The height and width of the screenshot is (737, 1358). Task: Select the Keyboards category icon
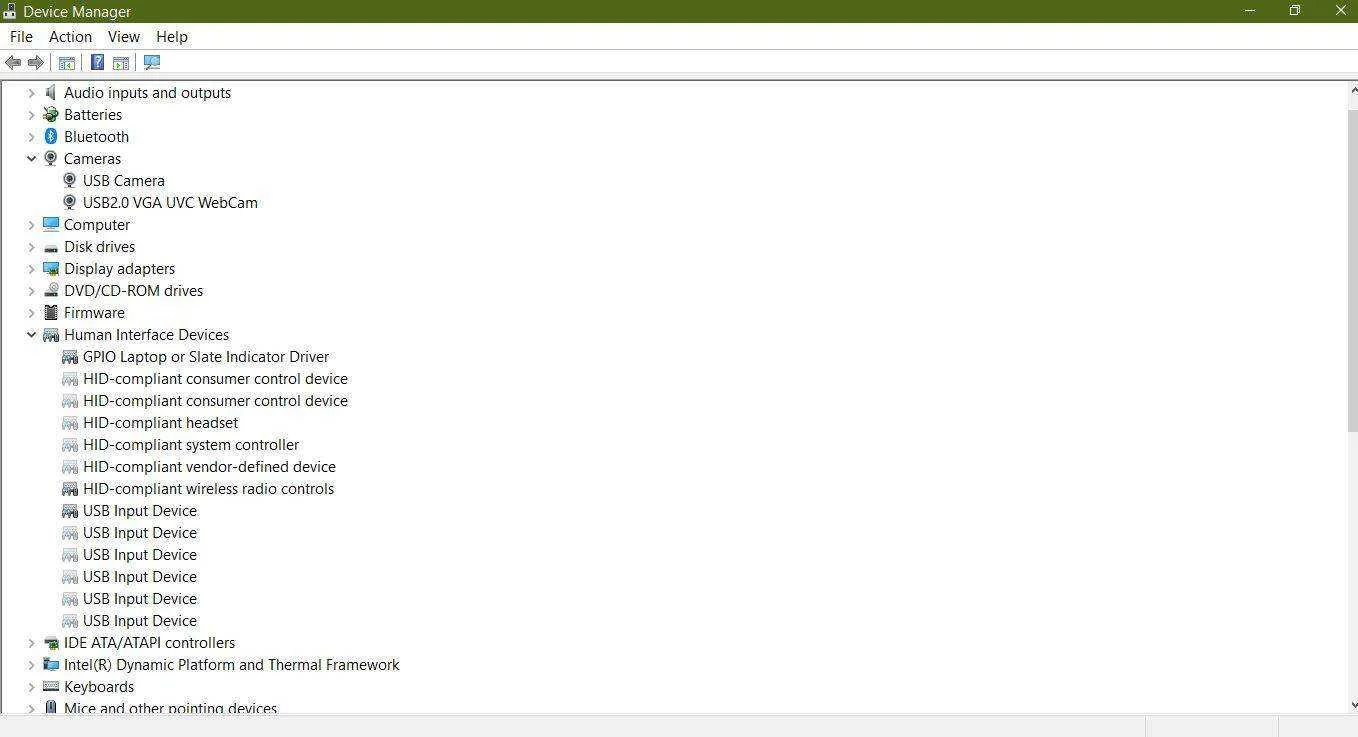pos(51,686)
